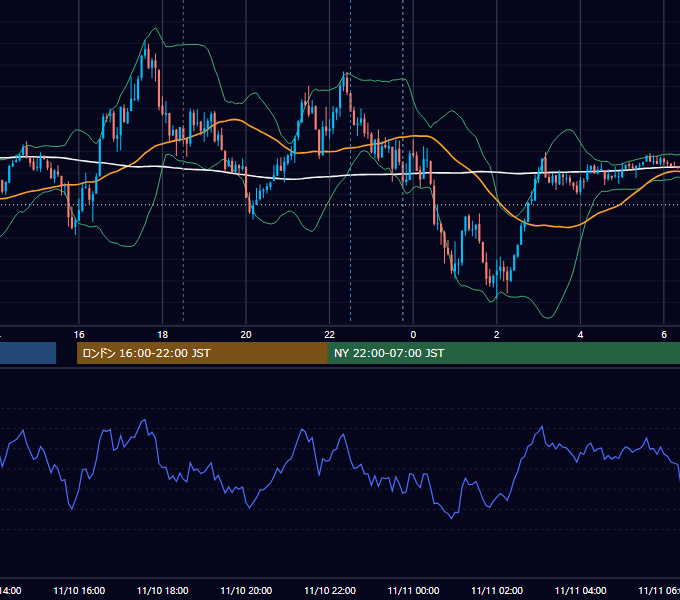Click the 11/11 04:00 date label
This screenshot has height=600, width=680.
(581, 590)
